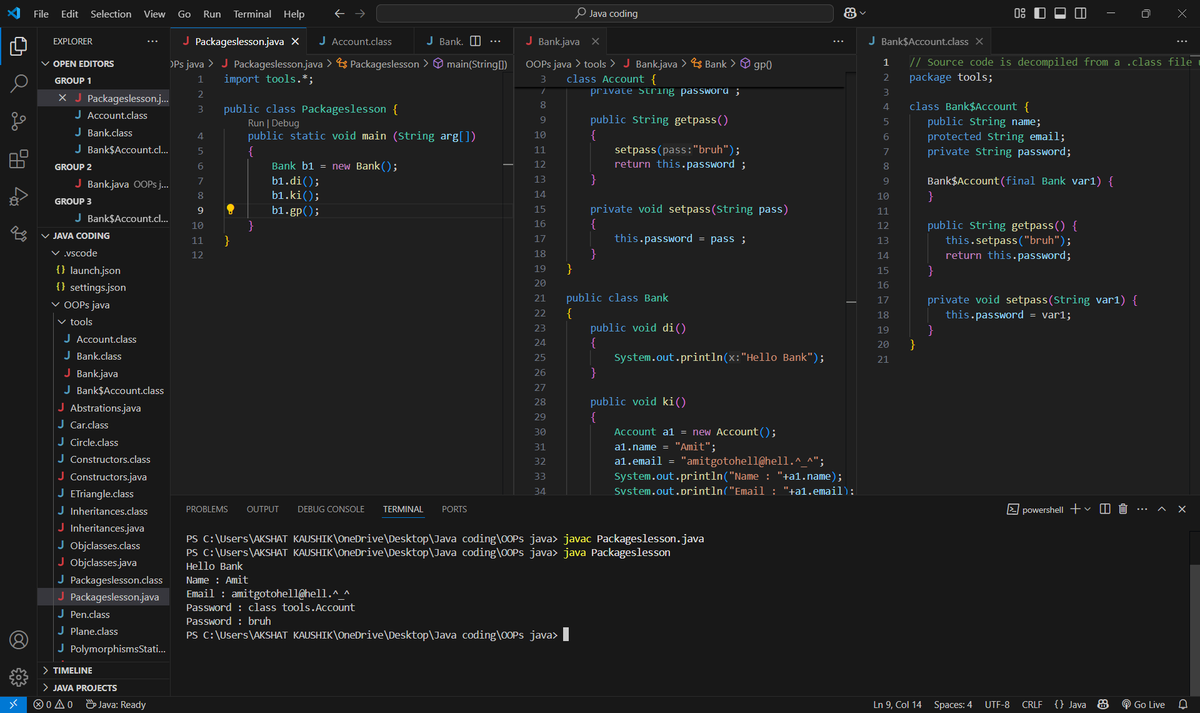Toggle the primary side bar visibility

(1040, 14)
